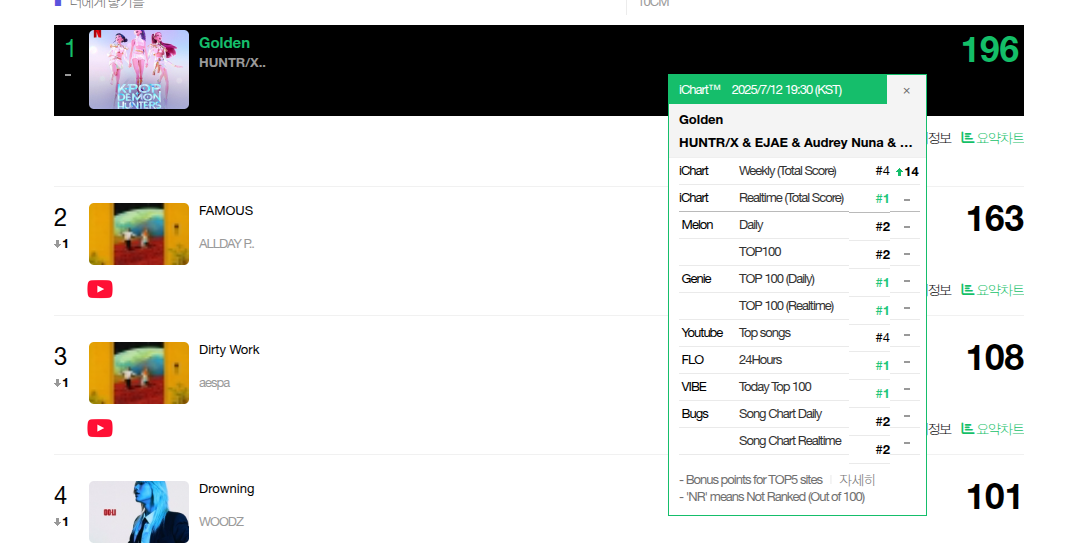Click the Drowning album cover thumbnail
This screenshot has width=1084, height=547.
139,512
